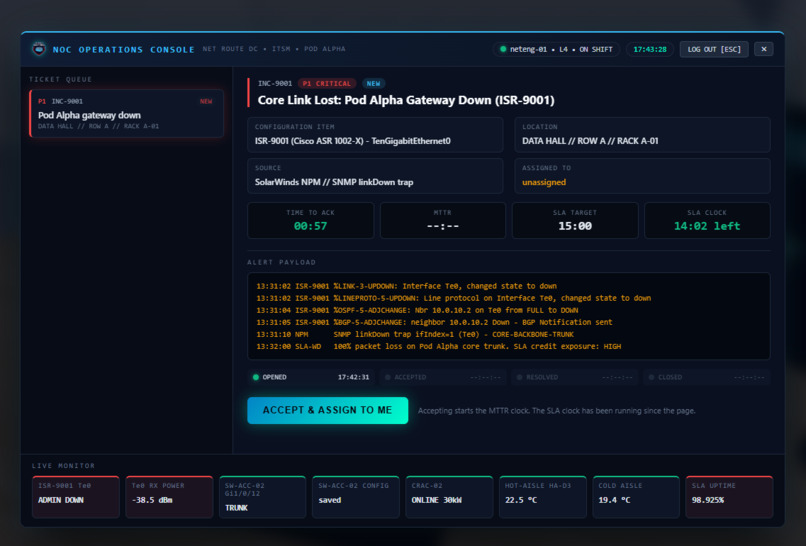Click the unassigned Assigned To value

(x=544, y=182)
